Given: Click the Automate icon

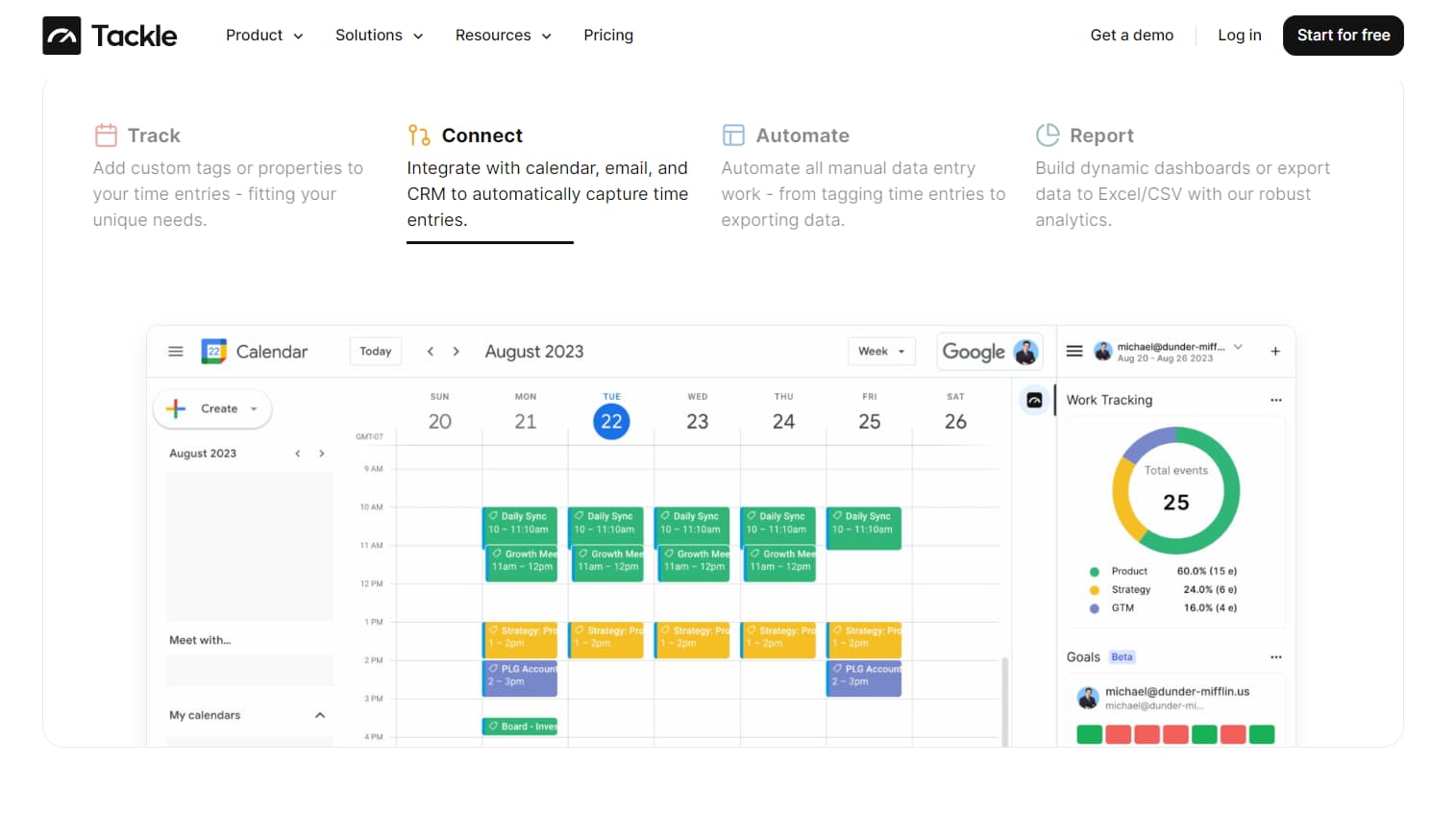Looking at the screenshot, I should [x=733, y=135].
